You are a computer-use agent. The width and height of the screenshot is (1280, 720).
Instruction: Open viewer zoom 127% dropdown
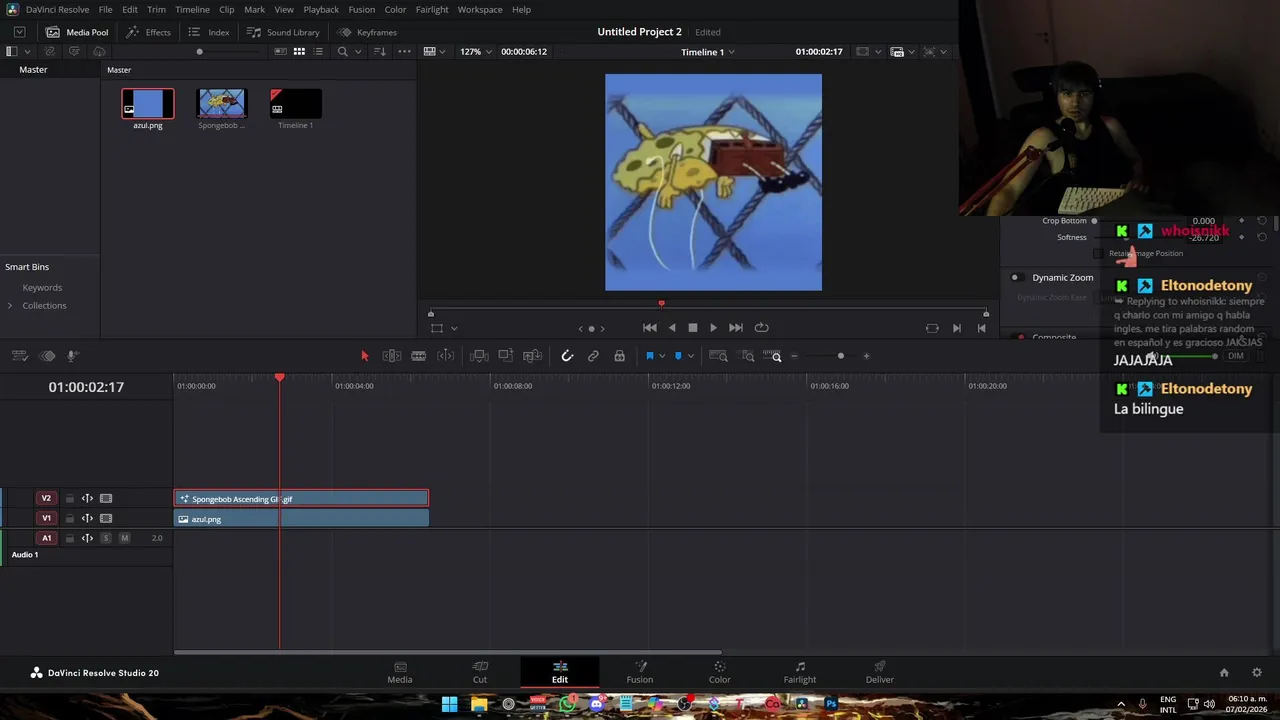[475, 51]
